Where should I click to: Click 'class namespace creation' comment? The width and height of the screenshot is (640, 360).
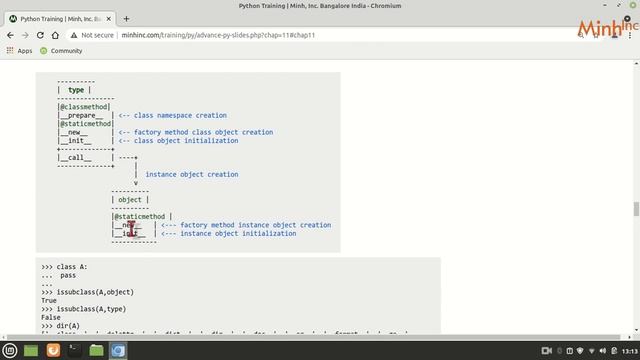point(180,115)
